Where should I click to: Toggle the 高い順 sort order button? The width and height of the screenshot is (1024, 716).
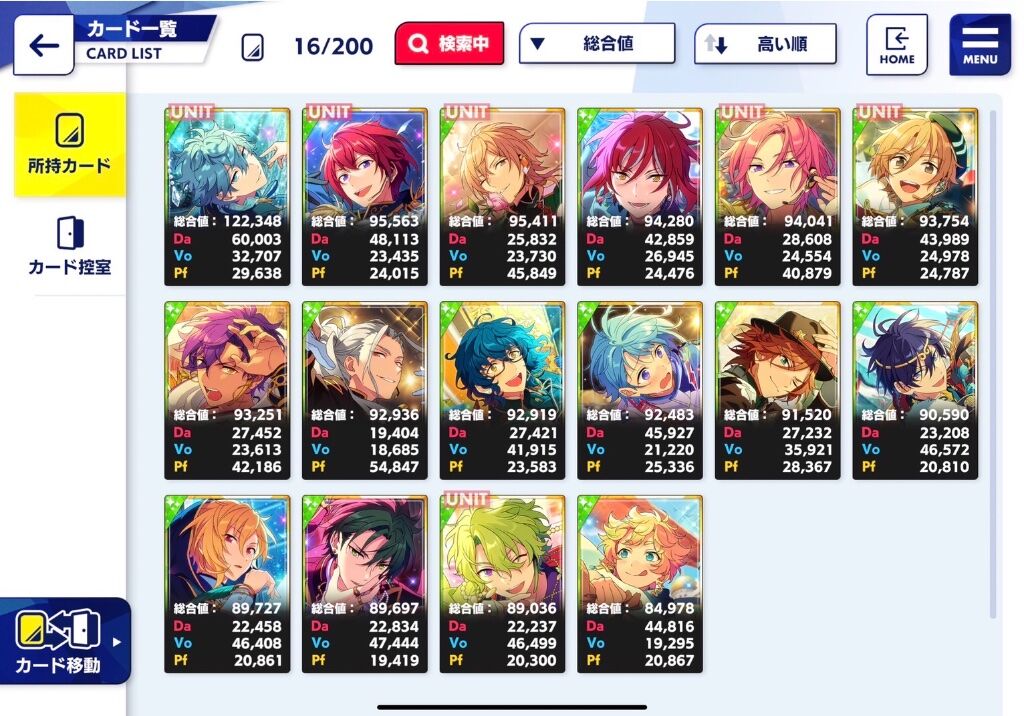tap(765, 44)
